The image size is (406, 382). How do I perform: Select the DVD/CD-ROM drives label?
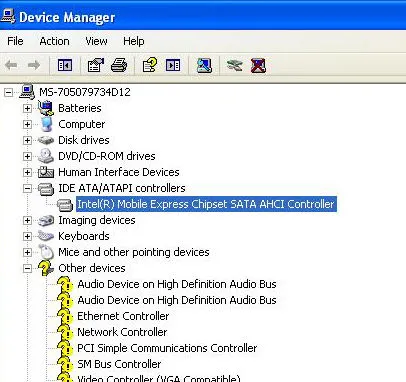tap(107, 156)
